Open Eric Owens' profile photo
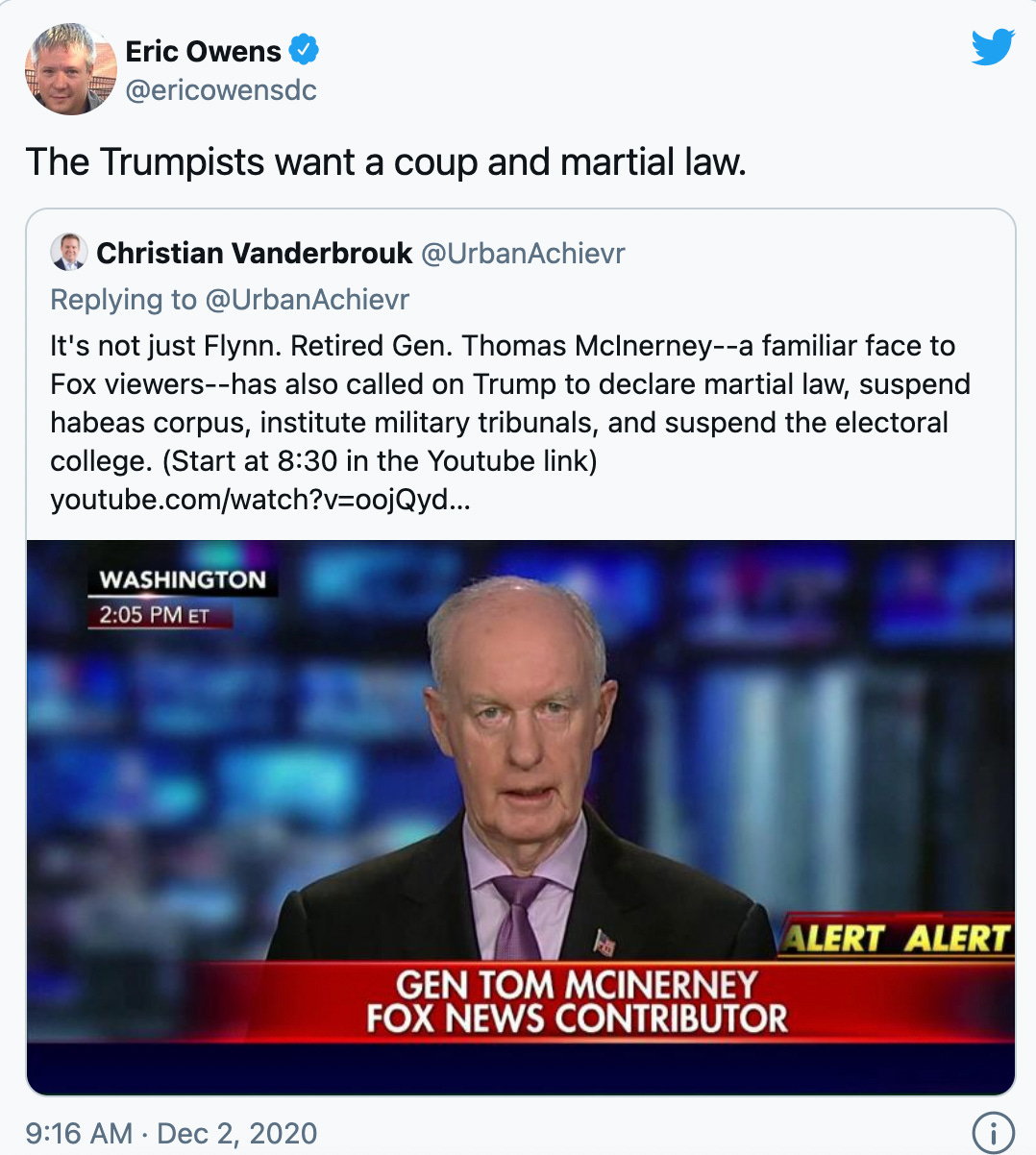This screenshot has width=1036, height=1155. click(x=70, y=69)
